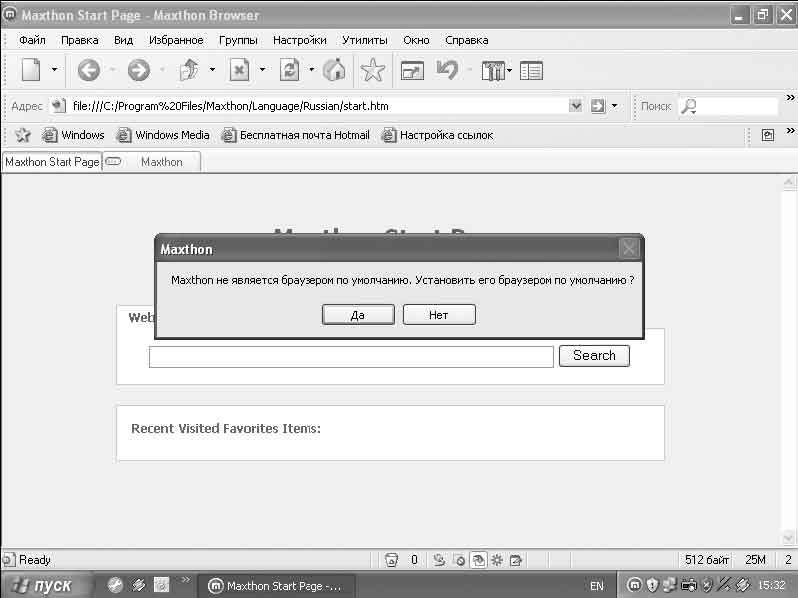Open the Windows Media link
The height and width of the screenshot is (598, 798).
point(163,135)
